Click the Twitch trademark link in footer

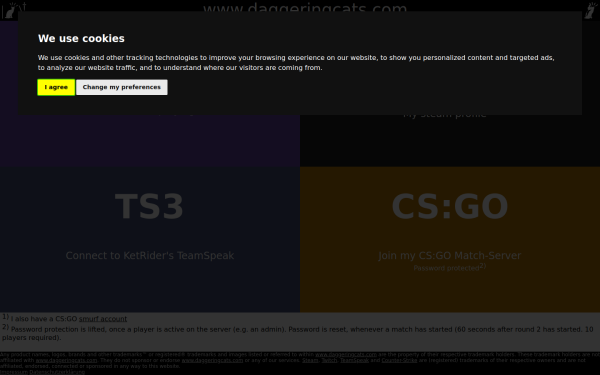coord(329,360)
